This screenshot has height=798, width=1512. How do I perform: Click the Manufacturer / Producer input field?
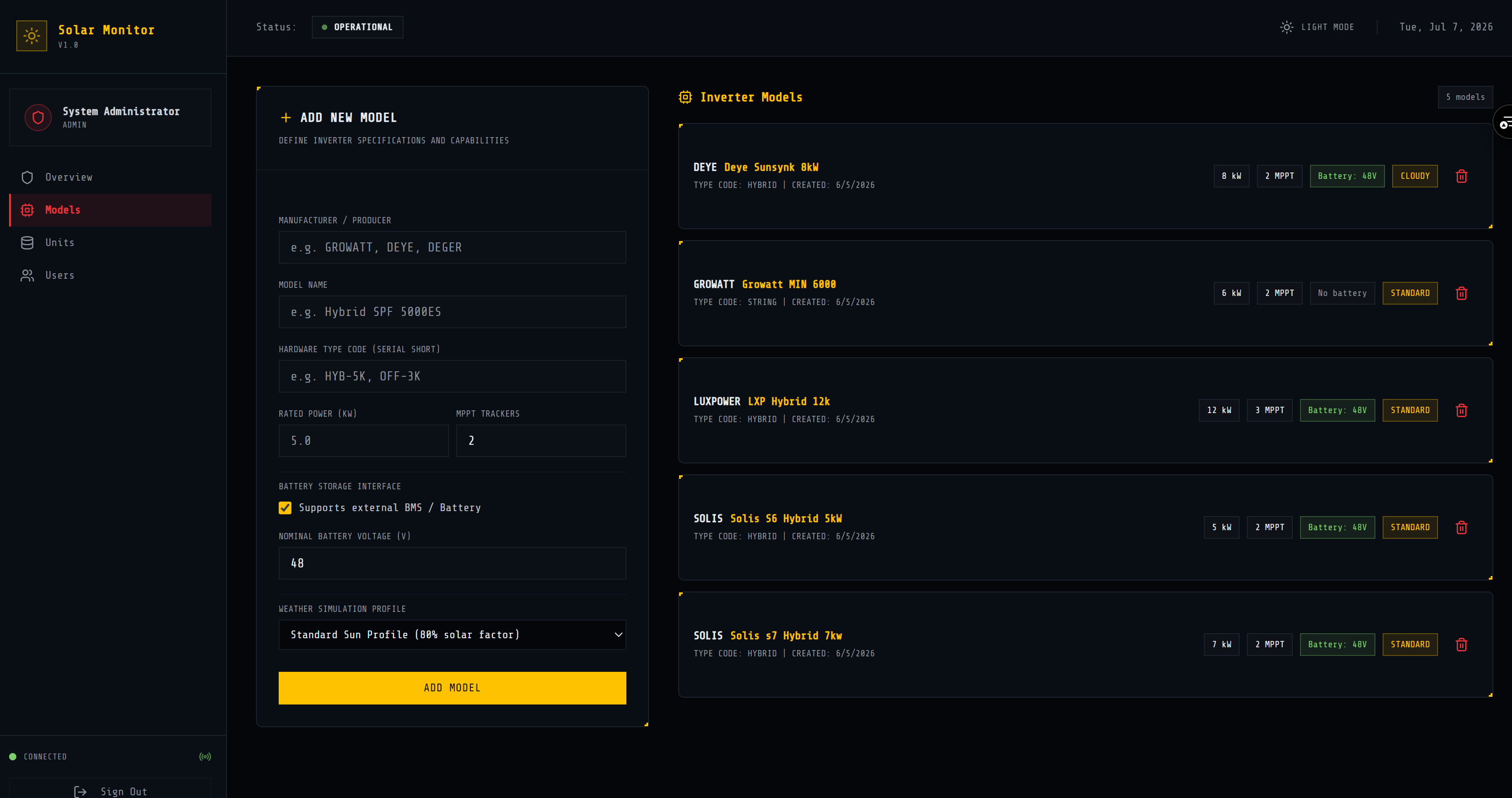point(452,247)
